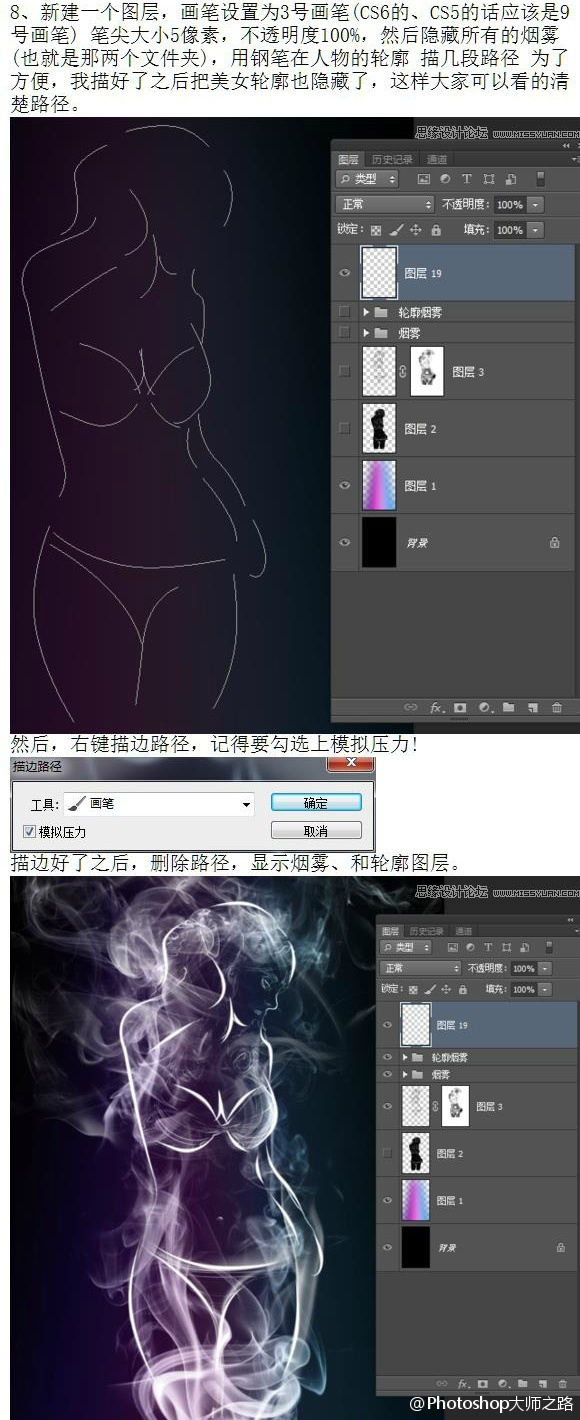Click lock all padlock icon beside the outline sketch
The image size is (580, 1420).
click(x=436, y=230)
